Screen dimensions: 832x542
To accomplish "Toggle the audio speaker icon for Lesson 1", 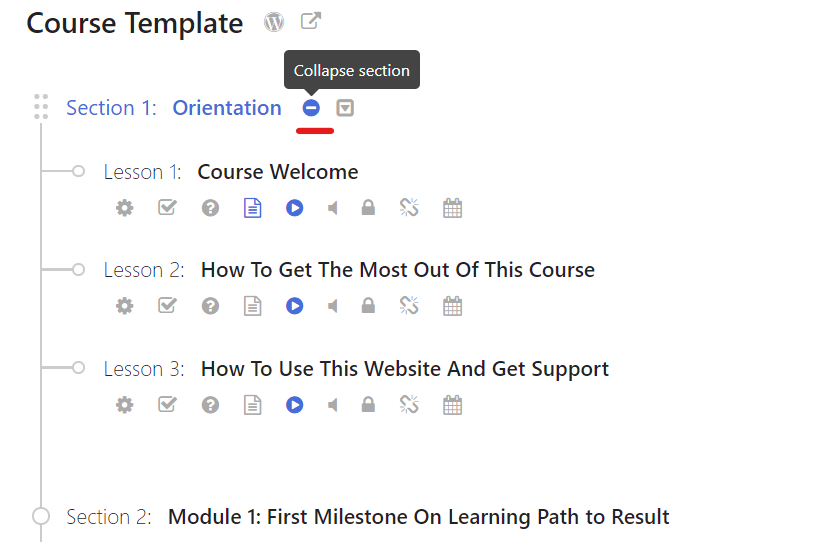I will [333, 208].
